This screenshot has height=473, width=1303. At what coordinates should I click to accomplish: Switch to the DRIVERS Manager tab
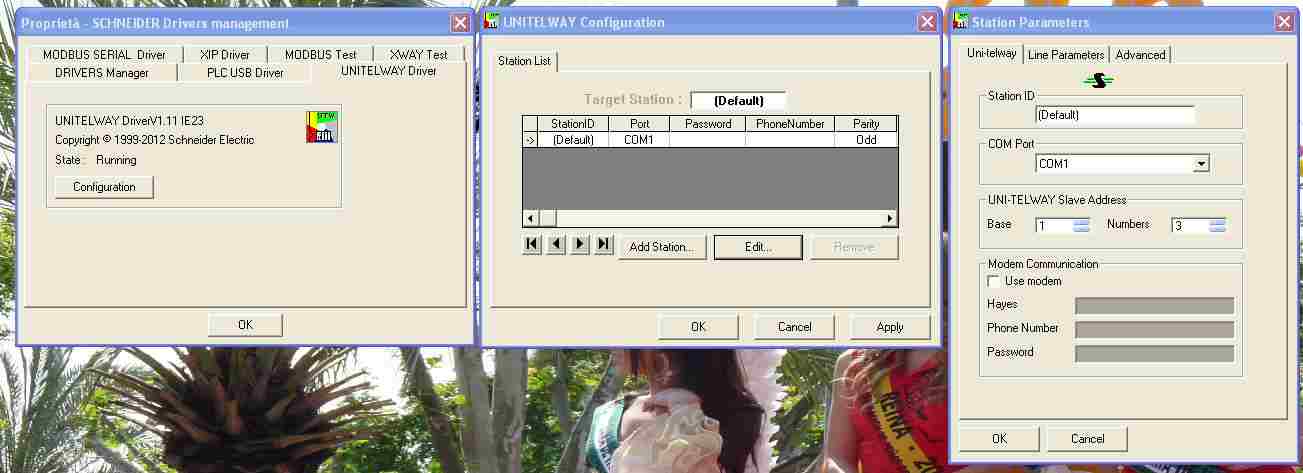coord(102,73)
